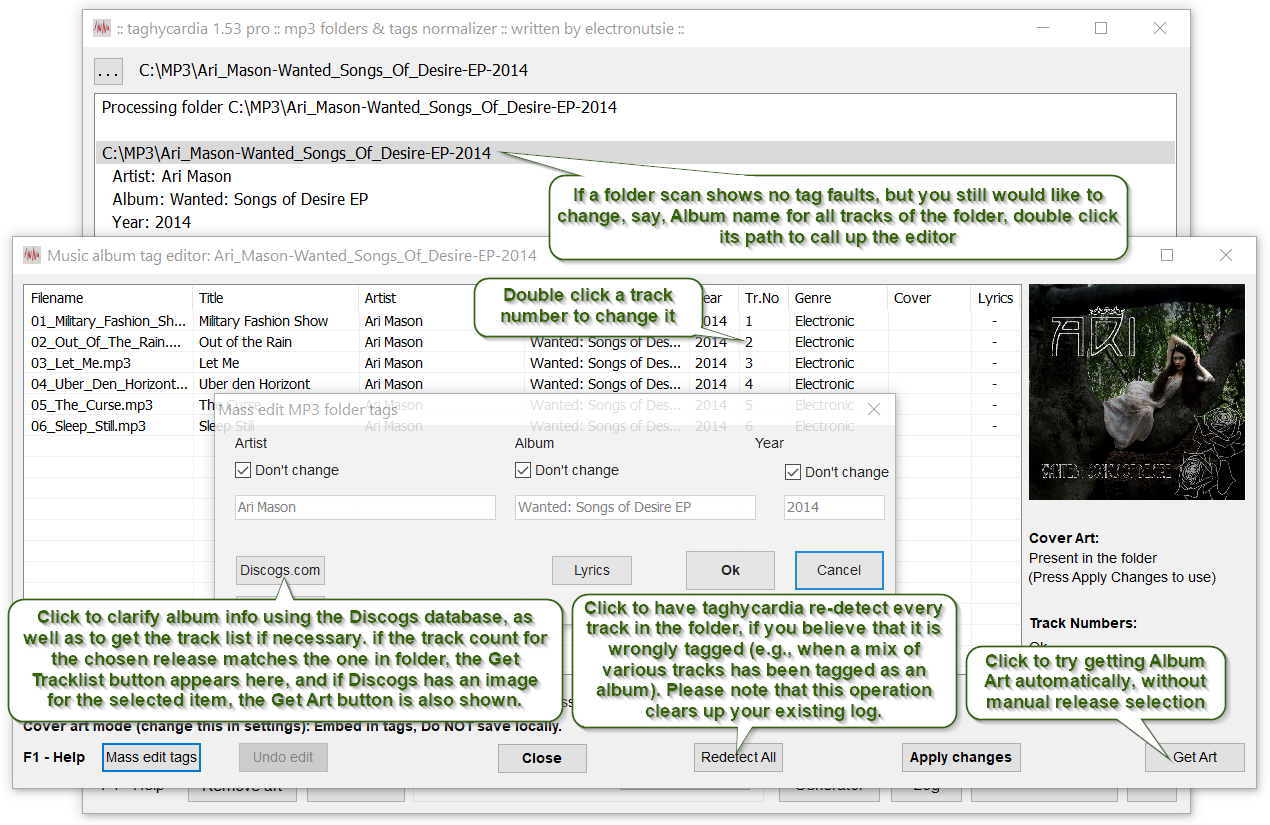Screen dimensions: 1270x825
Task: Sort by Title column header
Action: click(275, 298)
